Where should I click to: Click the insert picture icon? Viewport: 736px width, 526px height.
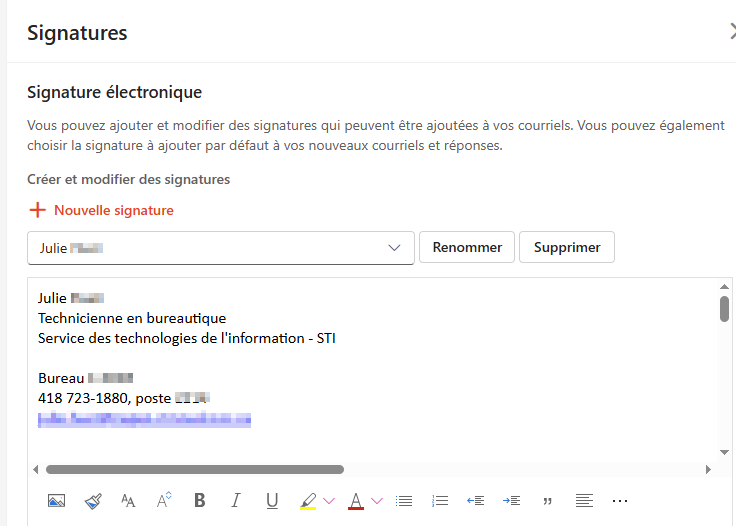click(x=56, y=501)
